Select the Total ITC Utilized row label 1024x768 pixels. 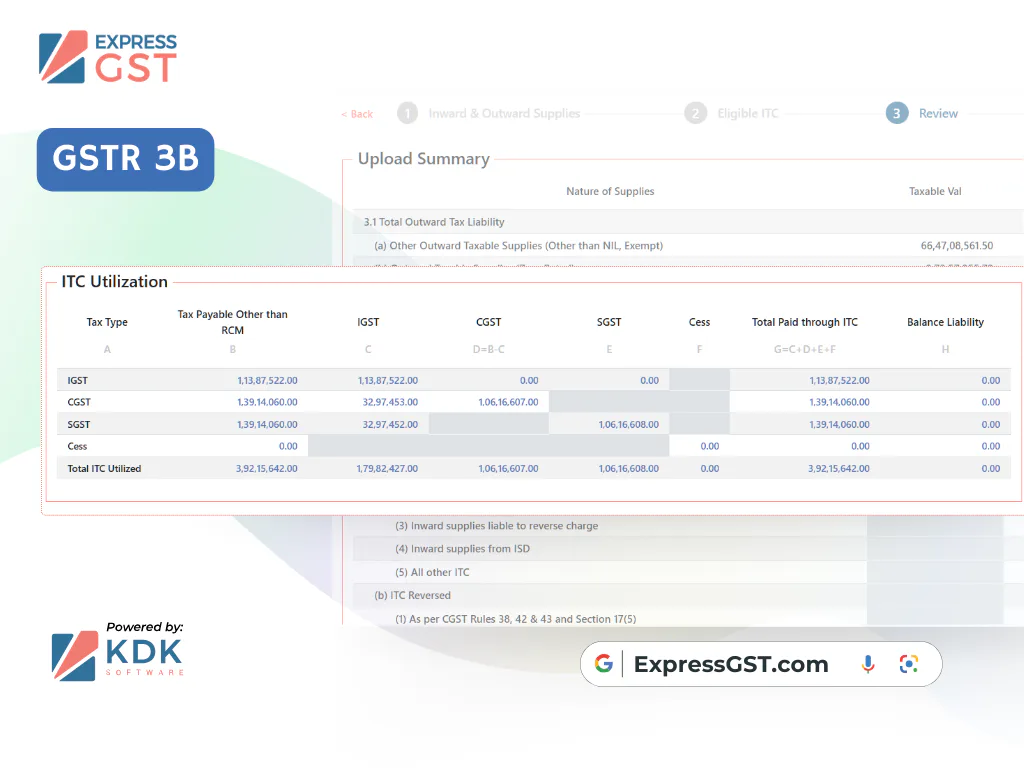click(104, 468)
